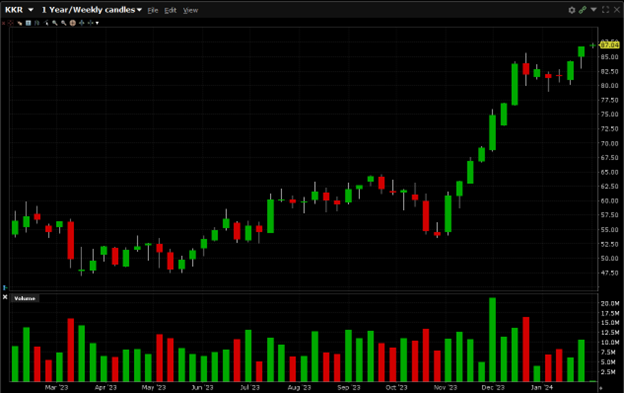The image size is (624, 393).
Task: Click the Sep '23 time axis label
Action: (349, 387)
